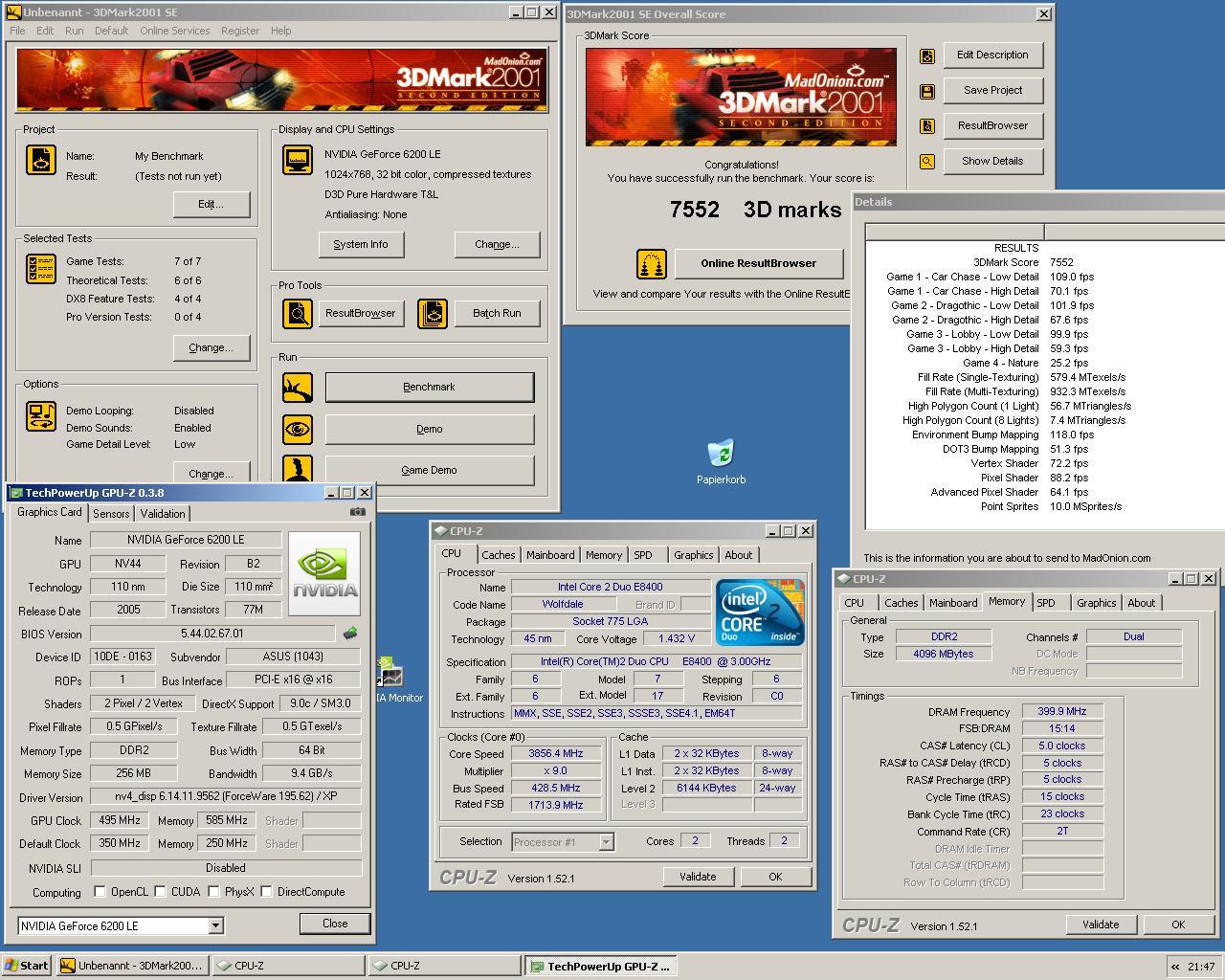Image resolution: width=1225 pixels, height=980 pixels.
Task: Open the Mainboard tab in front CPU-Z
Action: point(550,555)
